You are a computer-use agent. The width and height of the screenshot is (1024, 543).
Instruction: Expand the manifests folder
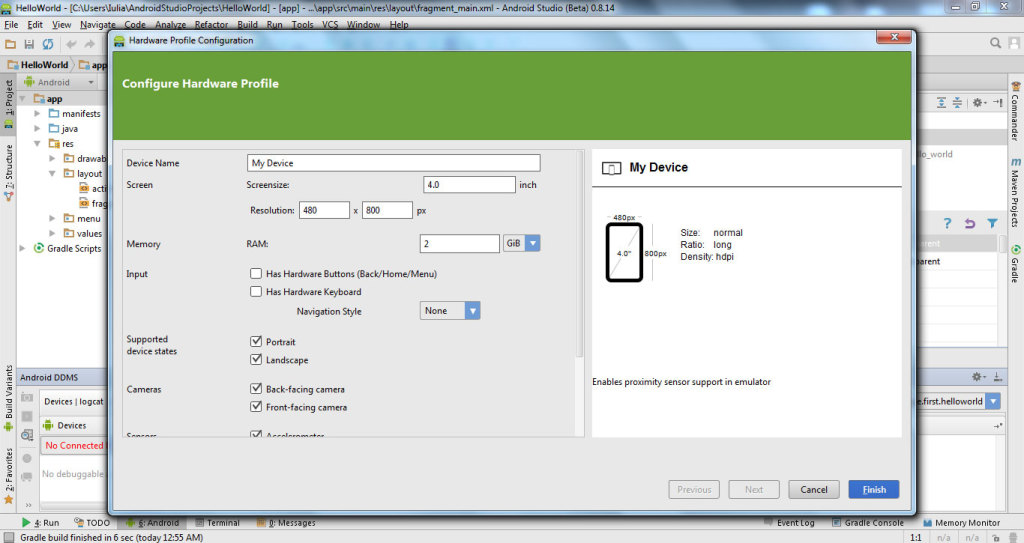(37, 114)
